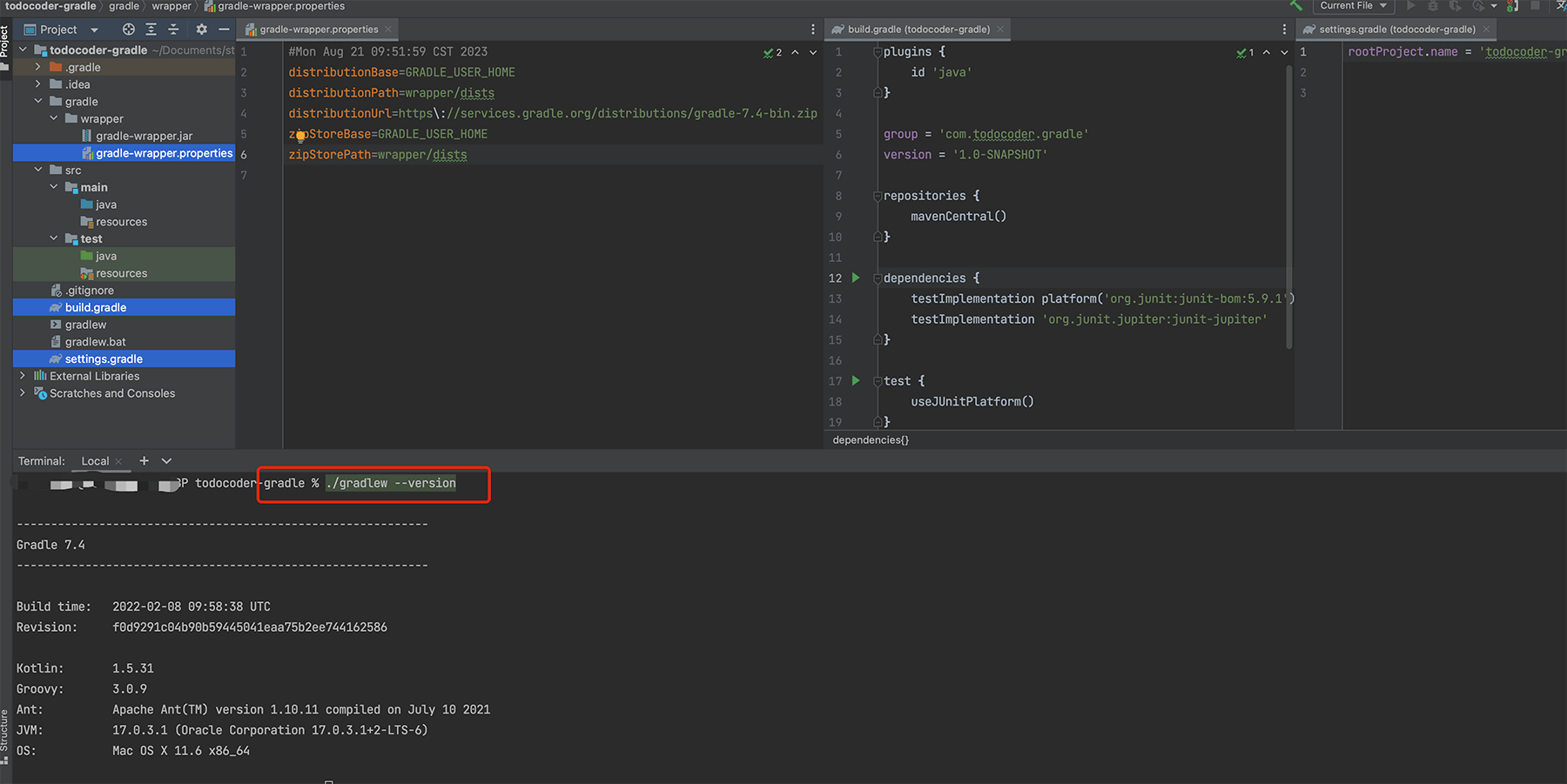Click the Build project hammer icon
Screen dimensions: 1567x784
pos(1296,5)
